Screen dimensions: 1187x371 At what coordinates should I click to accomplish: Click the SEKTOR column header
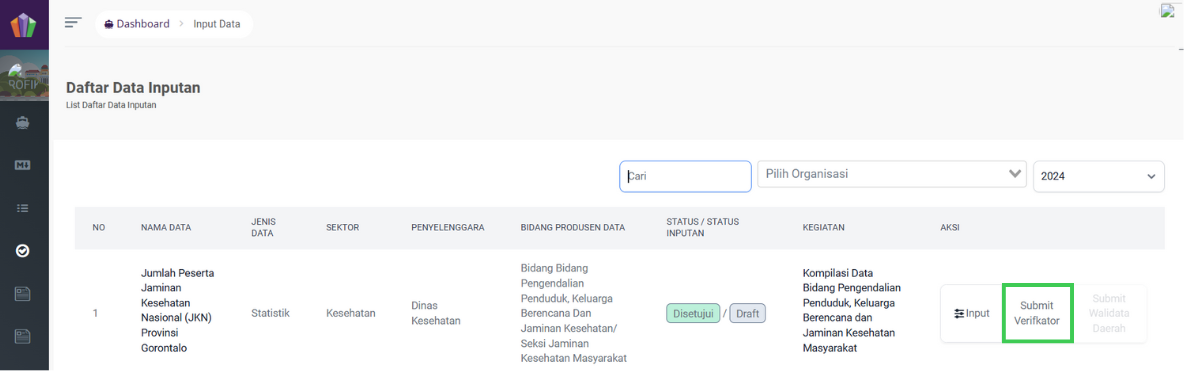342,227
